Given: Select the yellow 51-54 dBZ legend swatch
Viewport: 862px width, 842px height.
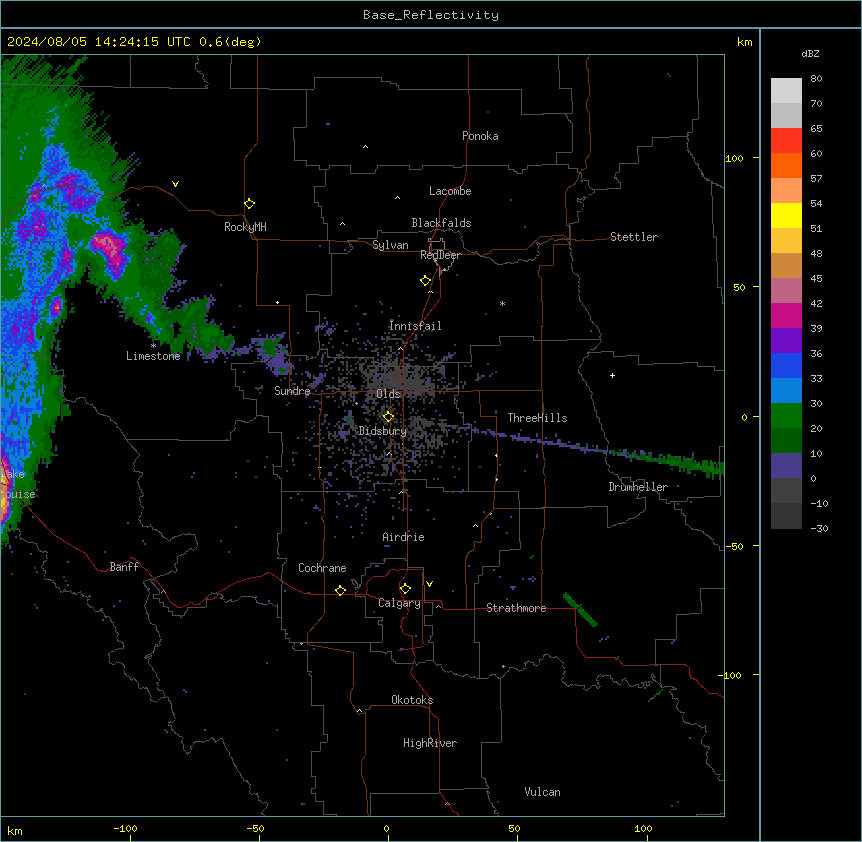Looking at the screenshot, I should [786, 215].
